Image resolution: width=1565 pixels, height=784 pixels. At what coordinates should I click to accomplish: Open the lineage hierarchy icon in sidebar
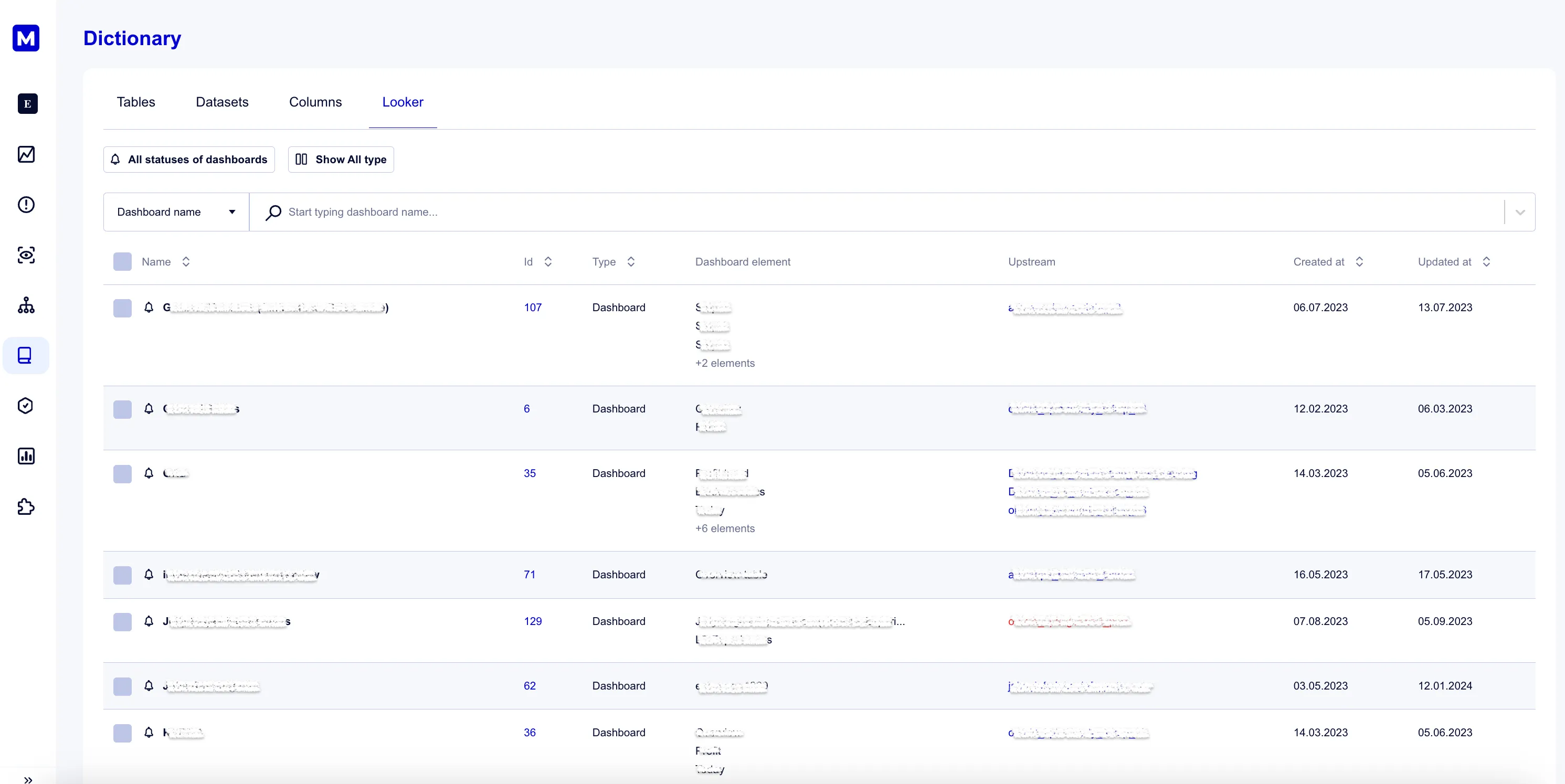coord(26,305)
